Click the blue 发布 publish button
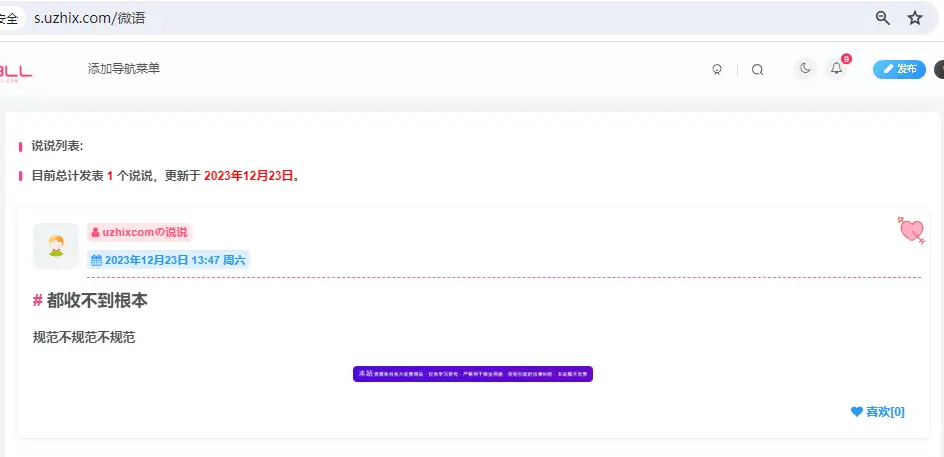 899,69
